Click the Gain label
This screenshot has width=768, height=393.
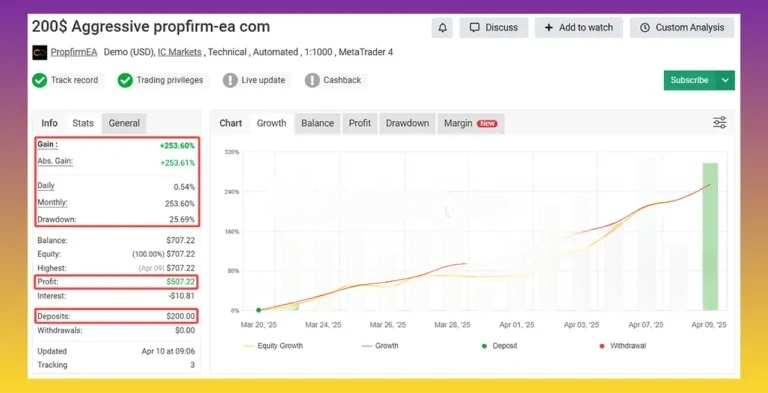pos(48,145)
